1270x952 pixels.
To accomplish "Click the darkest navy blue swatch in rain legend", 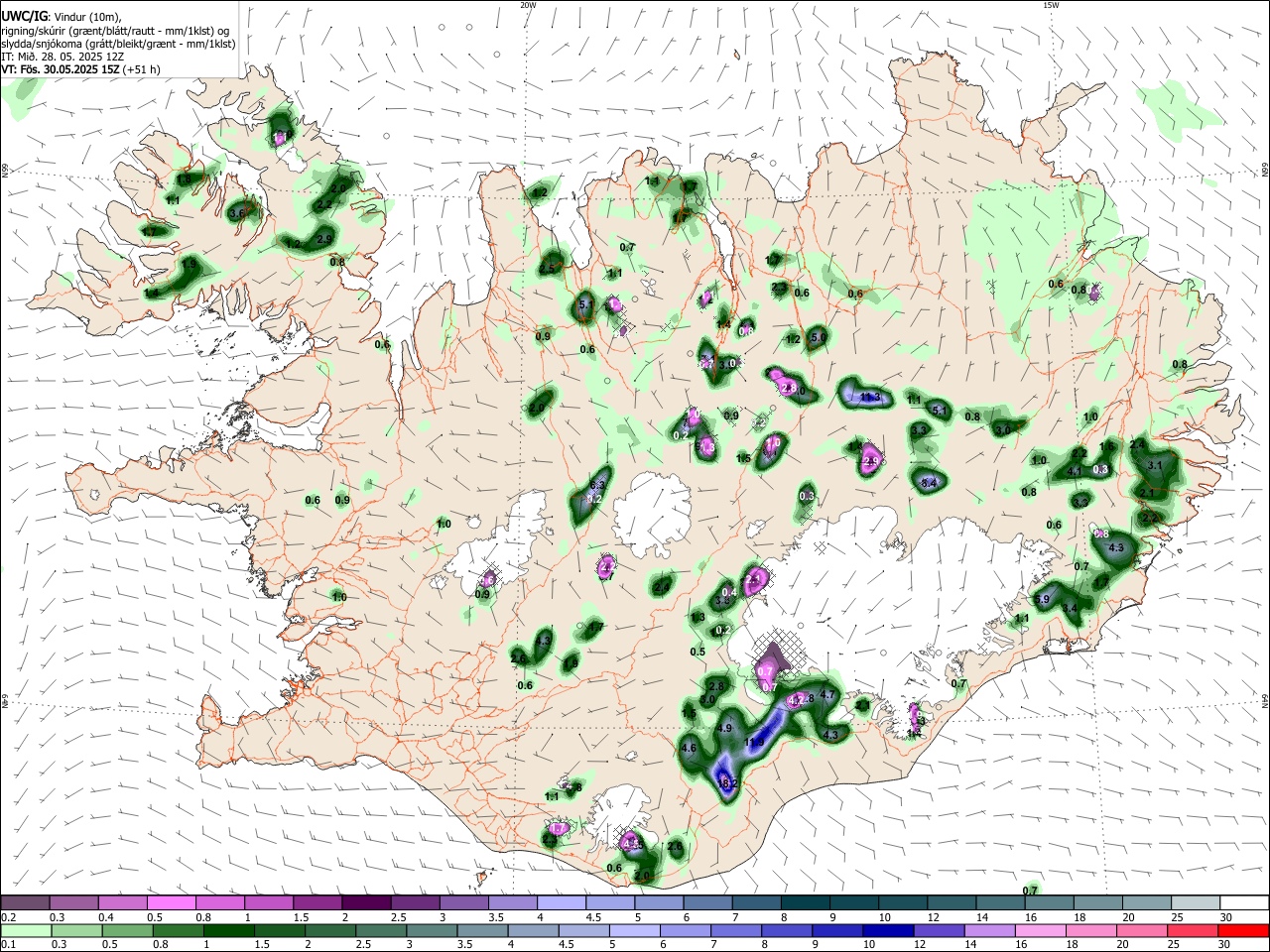I will tap(886, 930).
